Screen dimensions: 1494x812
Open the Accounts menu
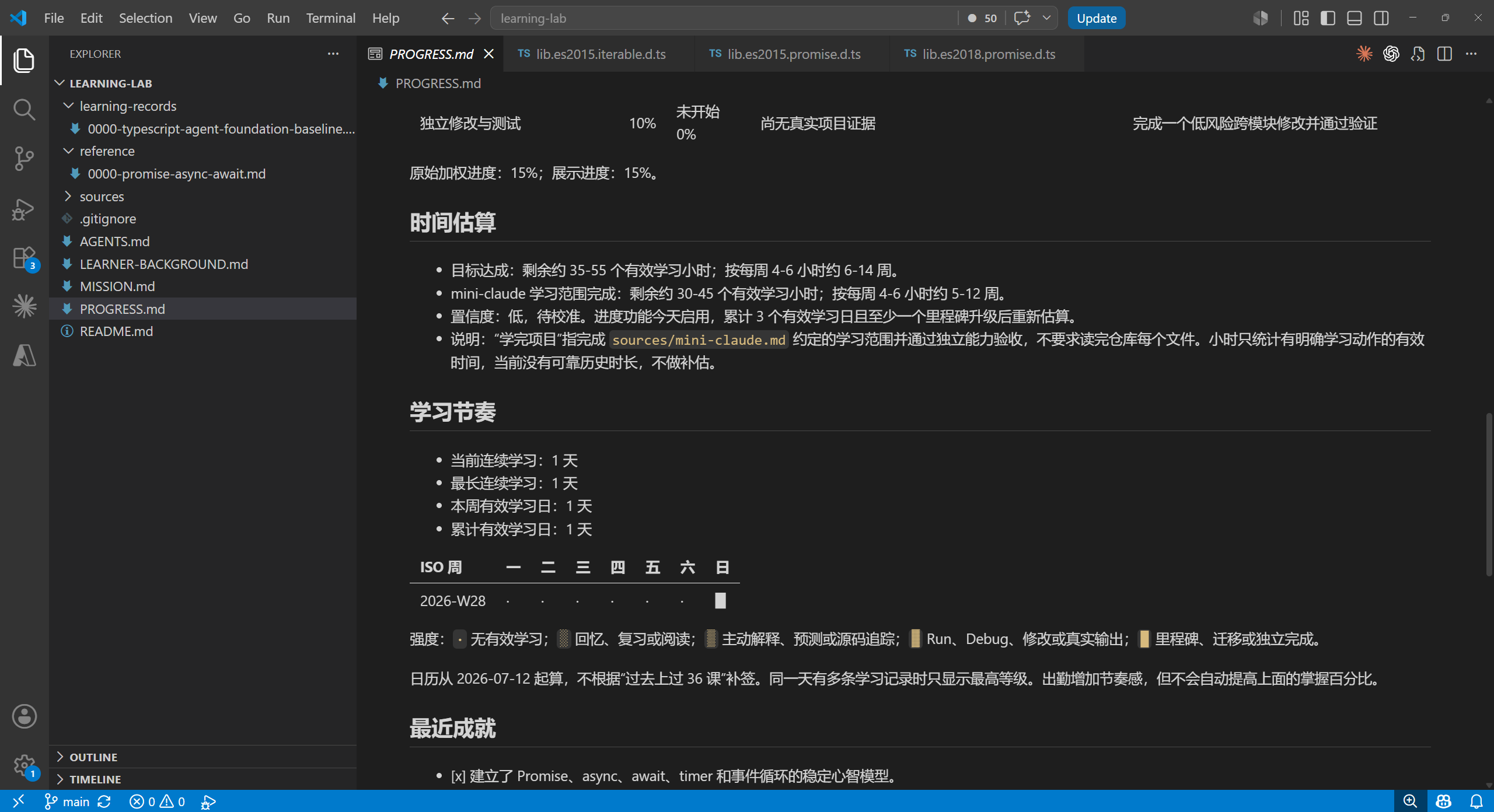(x=24, y=716)
